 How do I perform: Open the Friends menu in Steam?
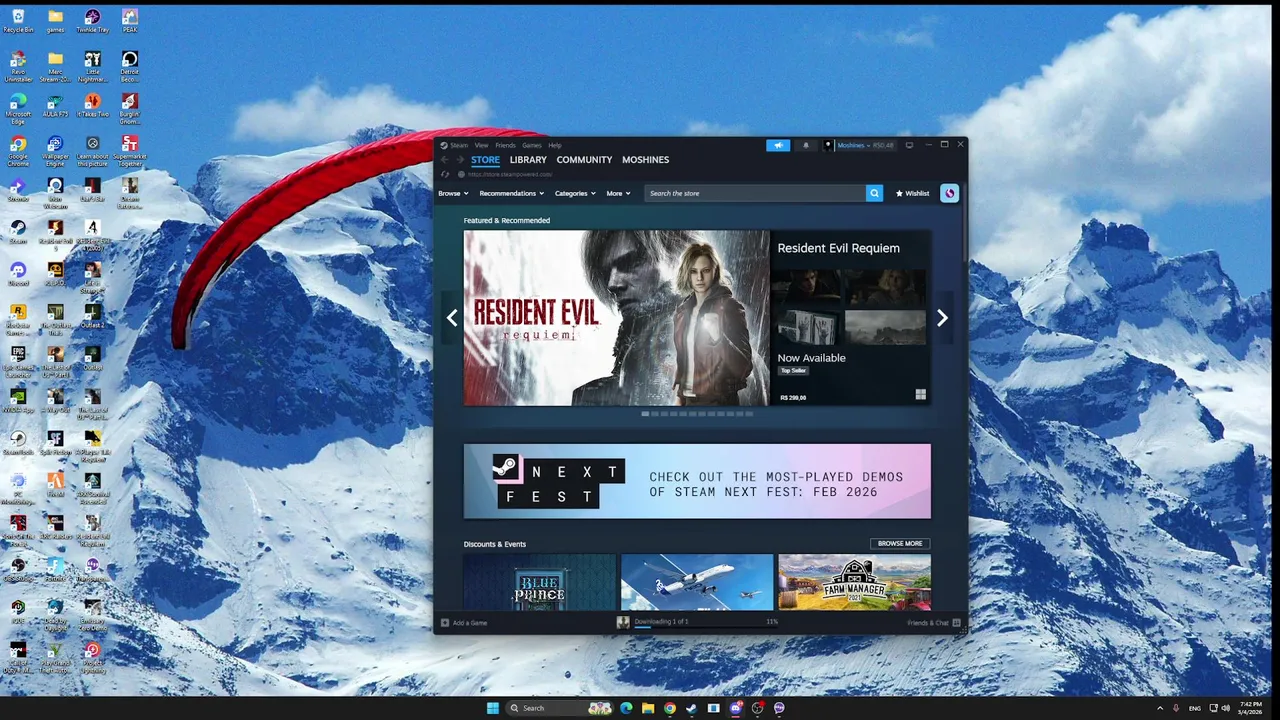[505, 145]
